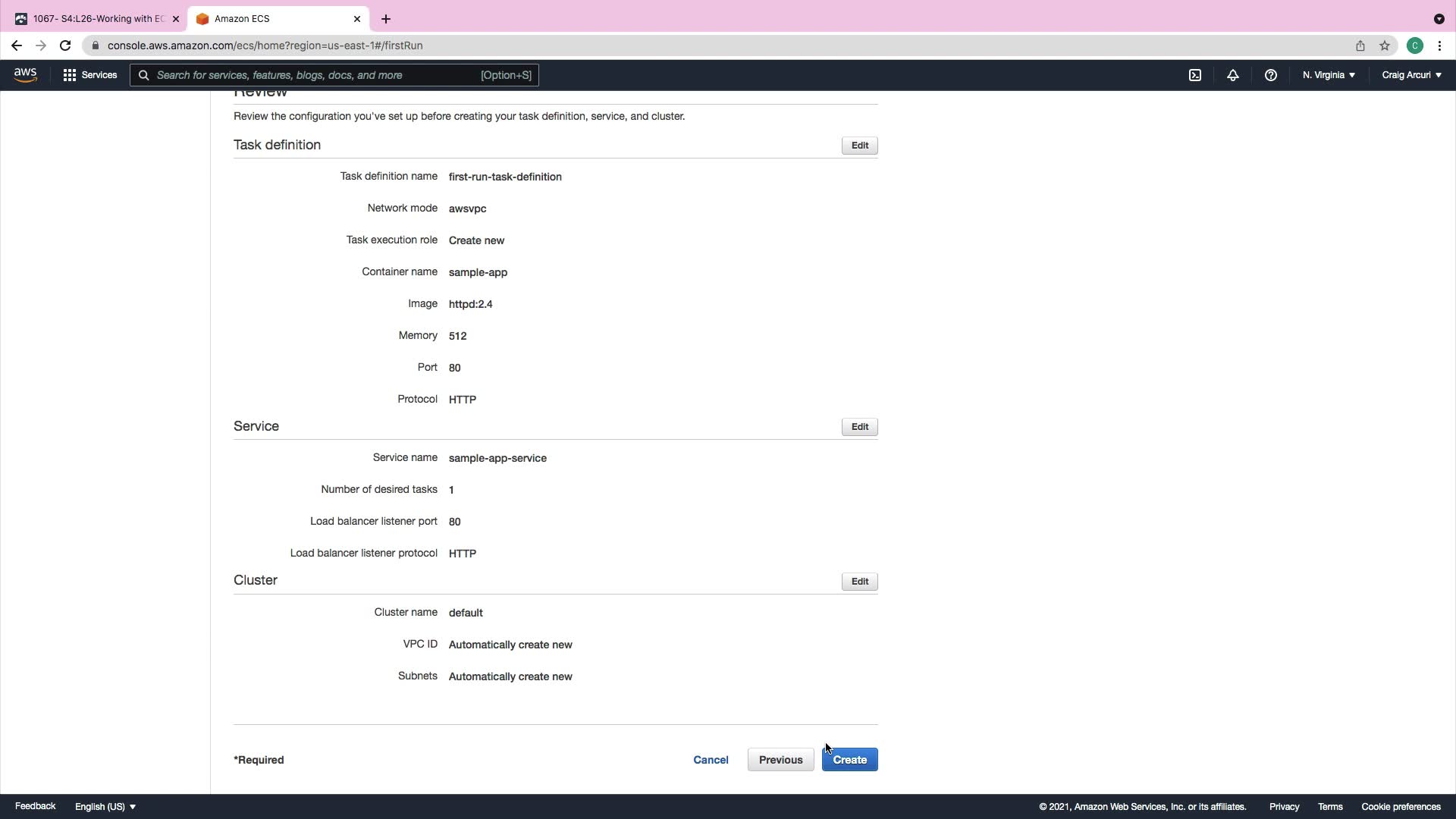The height and width of the screenshot is (819, 1456).
Task: Click the Create button
Action: [849, 760]
